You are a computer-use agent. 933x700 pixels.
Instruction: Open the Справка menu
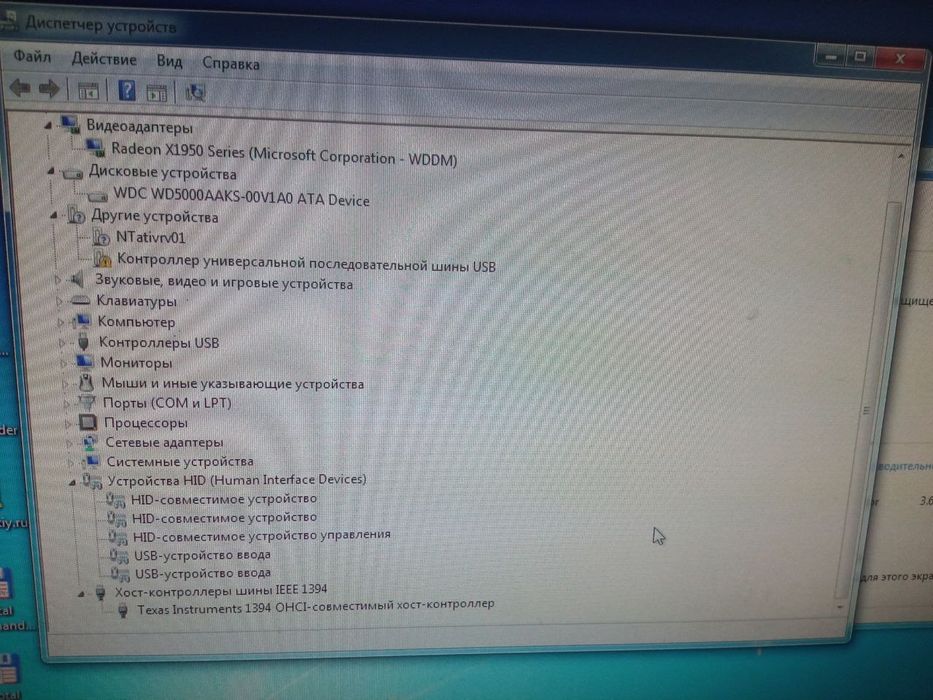click(231, 63)
